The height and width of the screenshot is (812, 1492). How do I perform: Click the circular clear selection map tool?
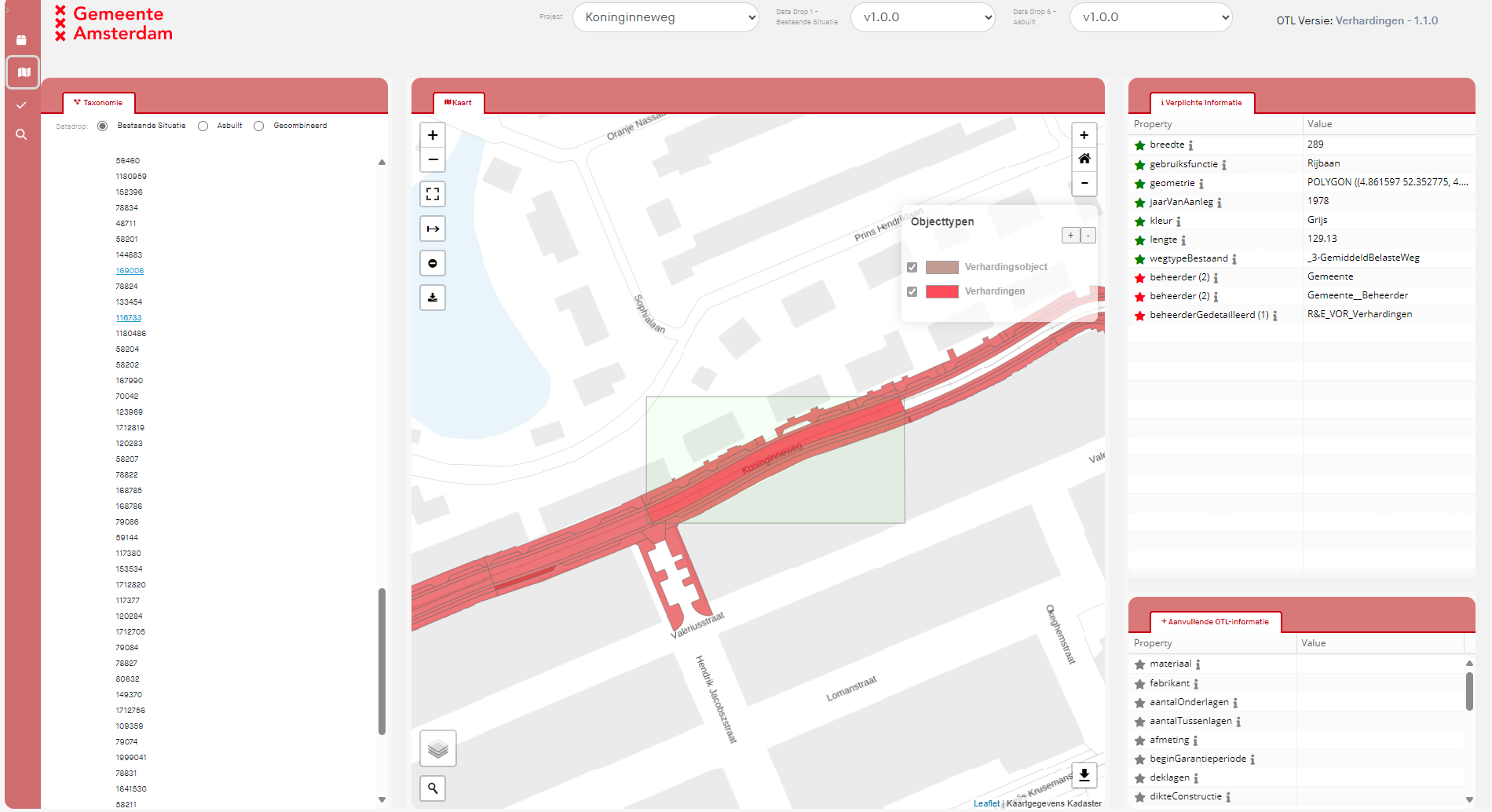click(x=433, y=263)
